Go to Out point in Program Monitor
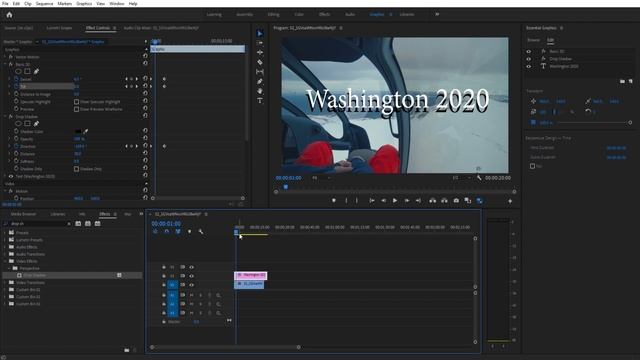The height and width of the screenshot is (360, 640). pyautogui.click(x=418, y=200)
